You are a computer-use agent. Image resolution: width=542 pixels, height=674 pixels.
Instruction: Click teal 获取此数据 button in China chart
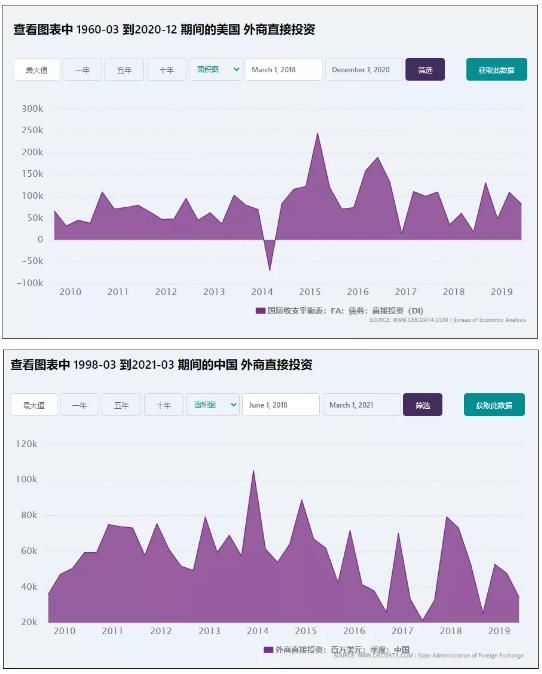[x=494, y=404]
